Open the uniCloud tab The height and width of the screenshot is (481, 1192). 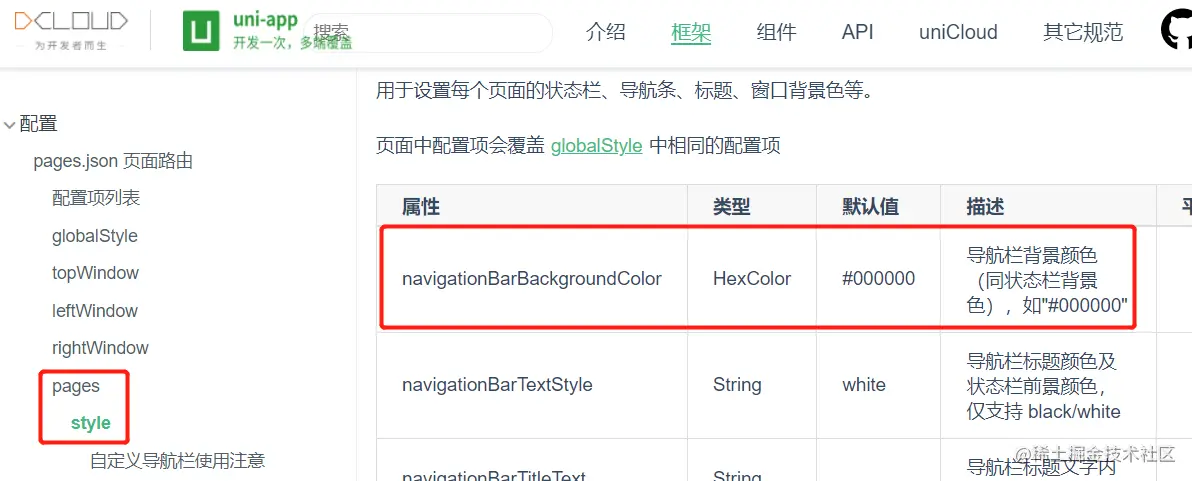pos(958,32)
